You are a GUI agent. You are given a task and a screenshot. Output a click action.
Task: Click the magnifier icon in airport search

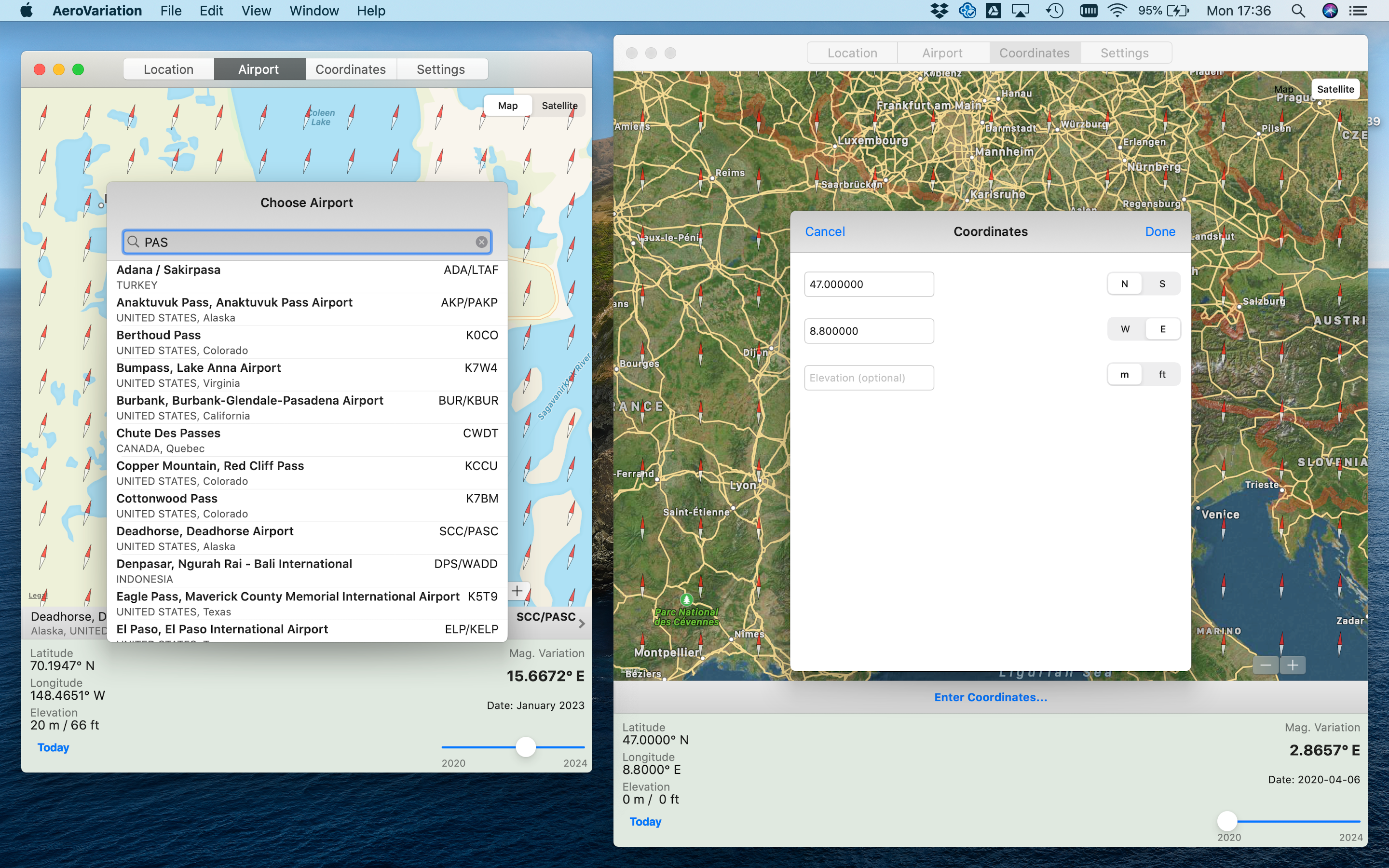[x=133, y=242]
